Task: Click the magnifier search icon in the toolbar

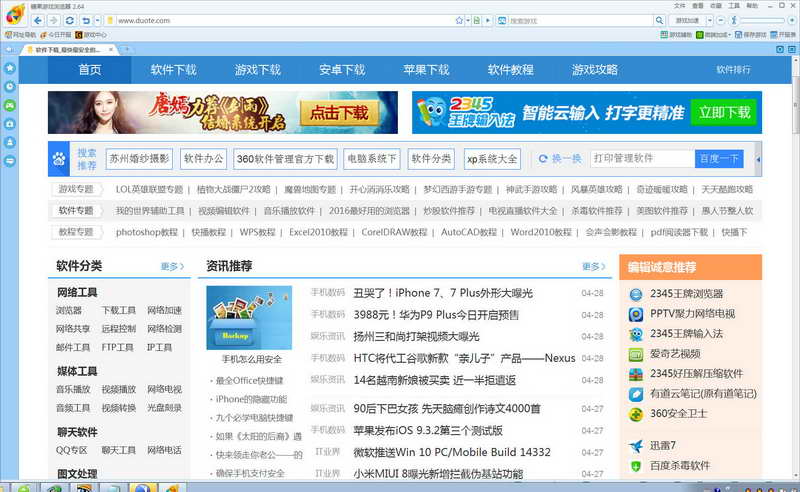Action: point(659,20)
